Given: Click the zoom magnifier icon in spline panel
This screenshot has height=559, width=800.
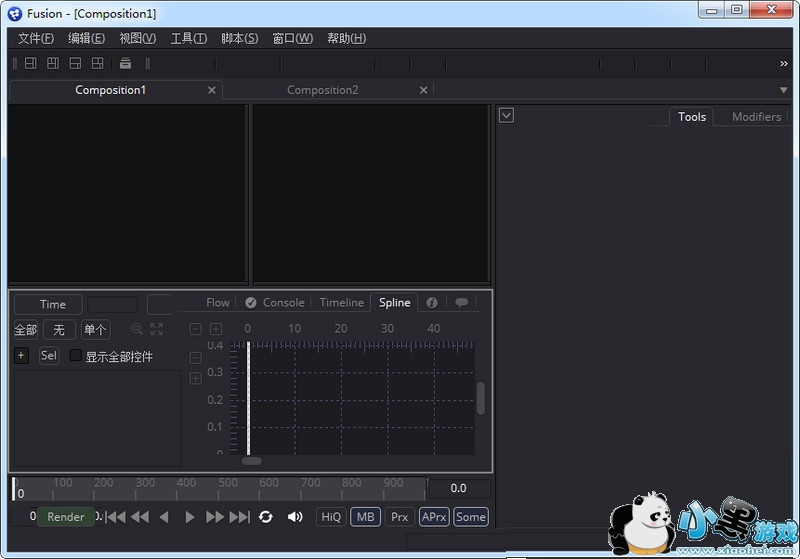Looking at the screenshot, I should pyautogui.click(x=137, y=329).
